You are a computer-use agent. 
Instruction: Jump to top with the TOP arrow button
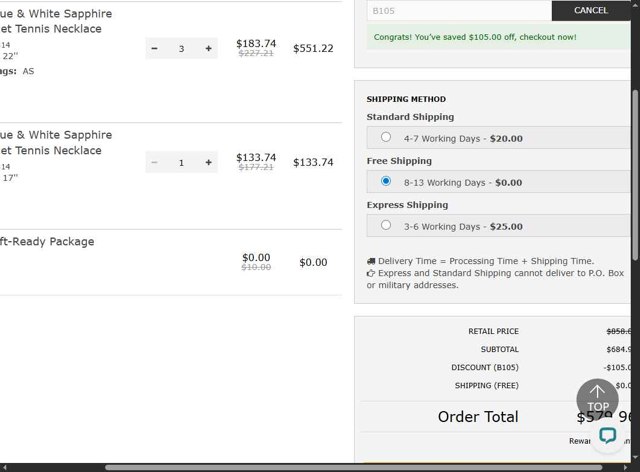[597, 399]
